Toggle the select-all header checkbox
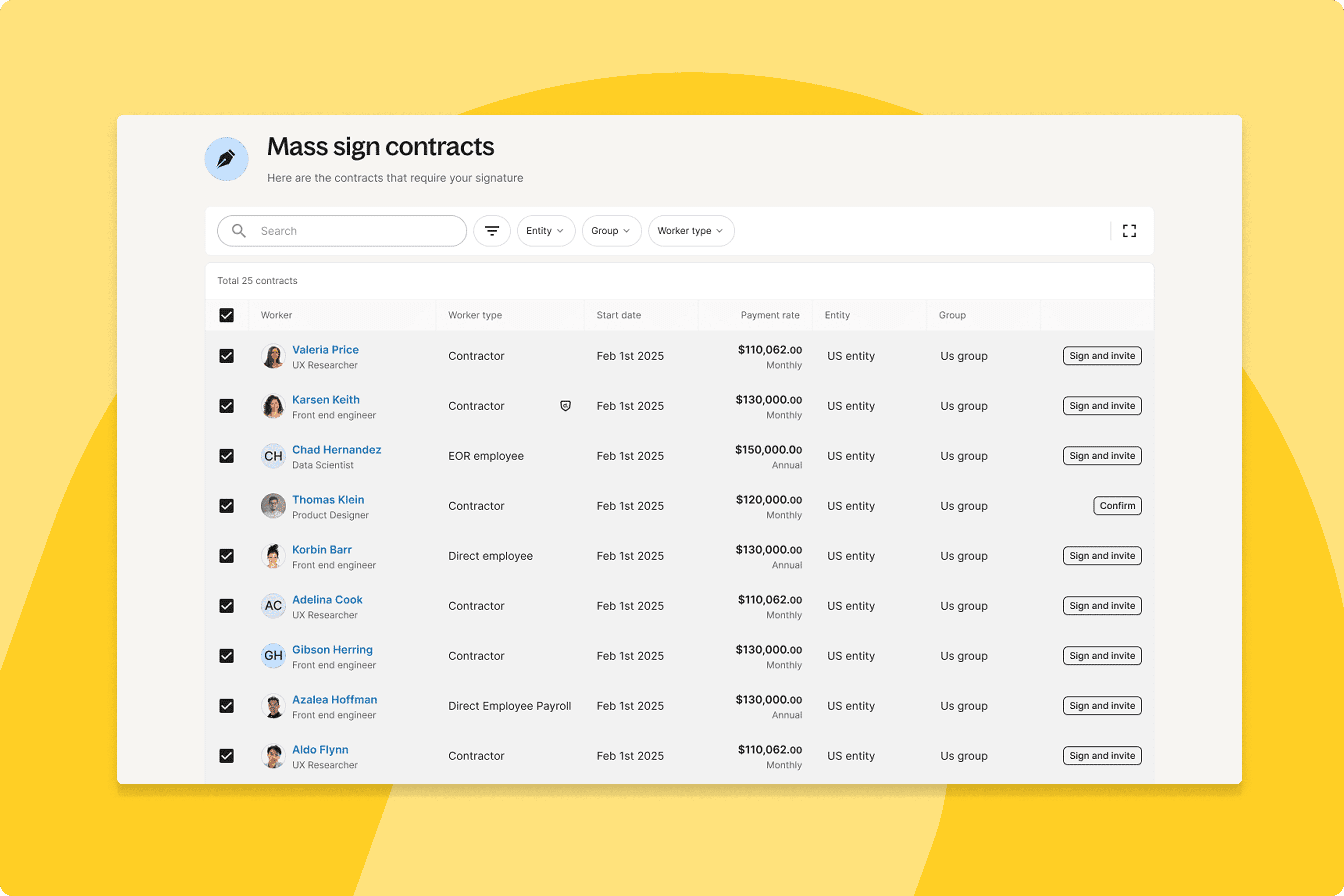Screen dimensions: 1344x896 (x=226, y=315)
